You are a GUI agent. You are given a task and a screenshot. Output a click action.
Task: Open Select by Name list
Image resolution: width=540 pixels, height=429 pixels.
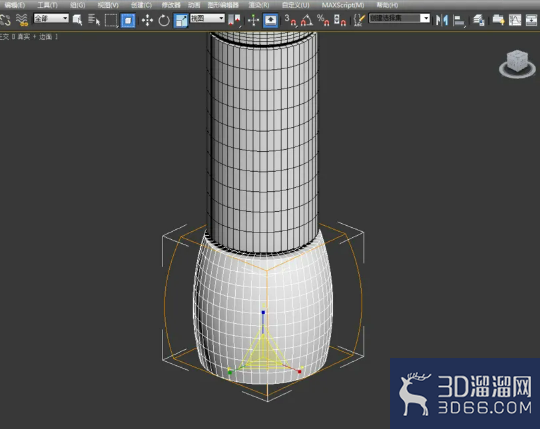coord(94,20)
